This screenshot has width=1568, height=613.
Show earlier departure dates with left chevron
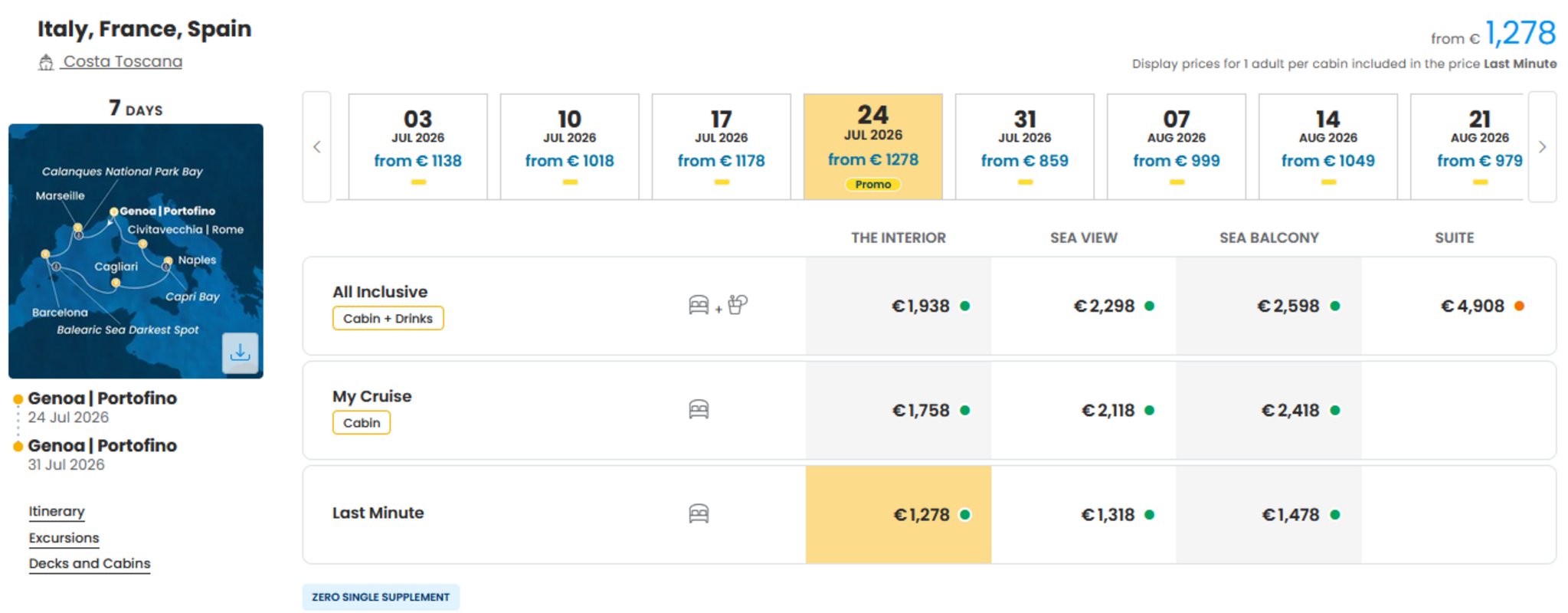[317, 146]
